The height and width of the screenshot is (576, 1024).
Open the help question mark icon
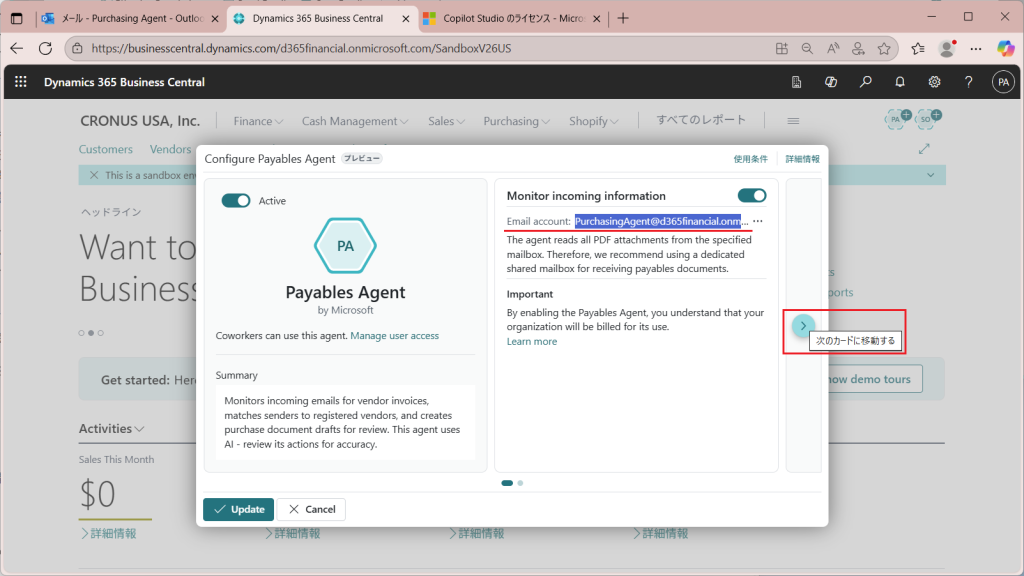point(968,82)
